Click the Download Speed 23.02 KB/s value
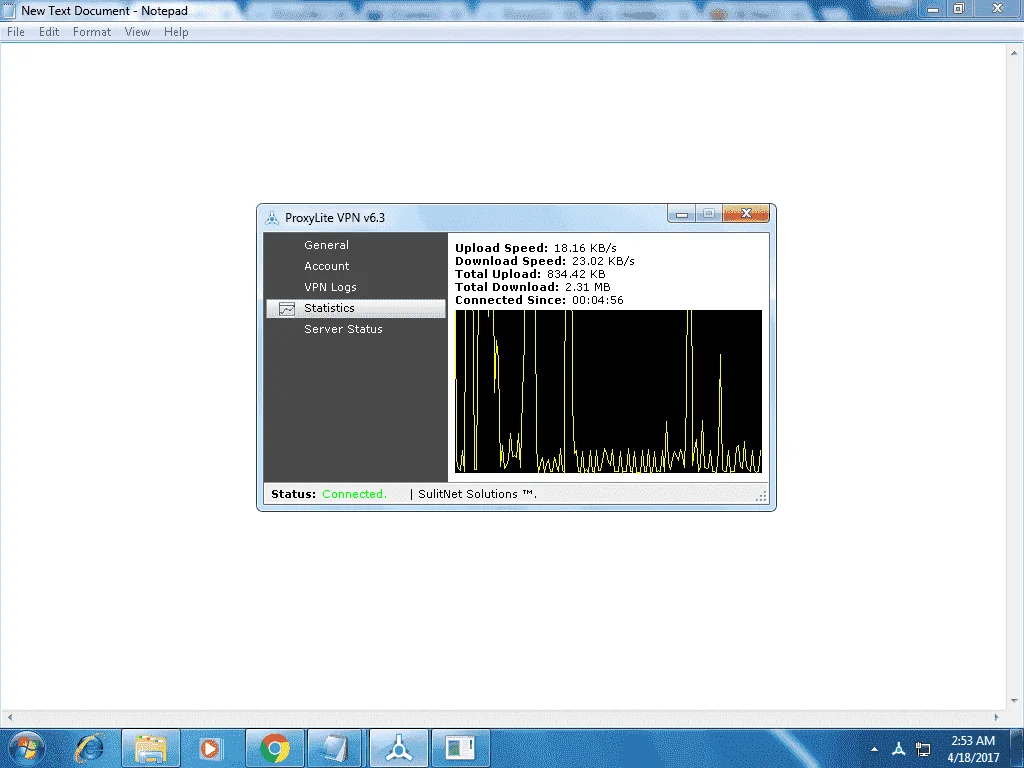 [603, 261]
